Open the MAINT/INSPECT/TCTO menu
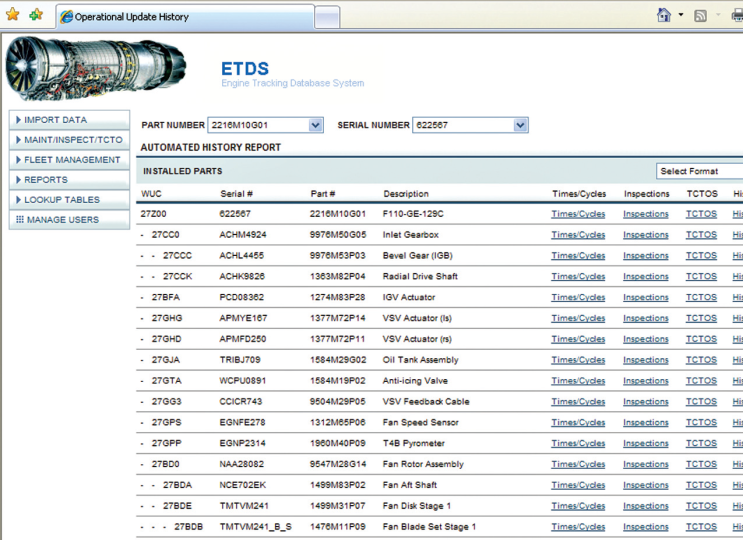 click(x=69, y=140)
